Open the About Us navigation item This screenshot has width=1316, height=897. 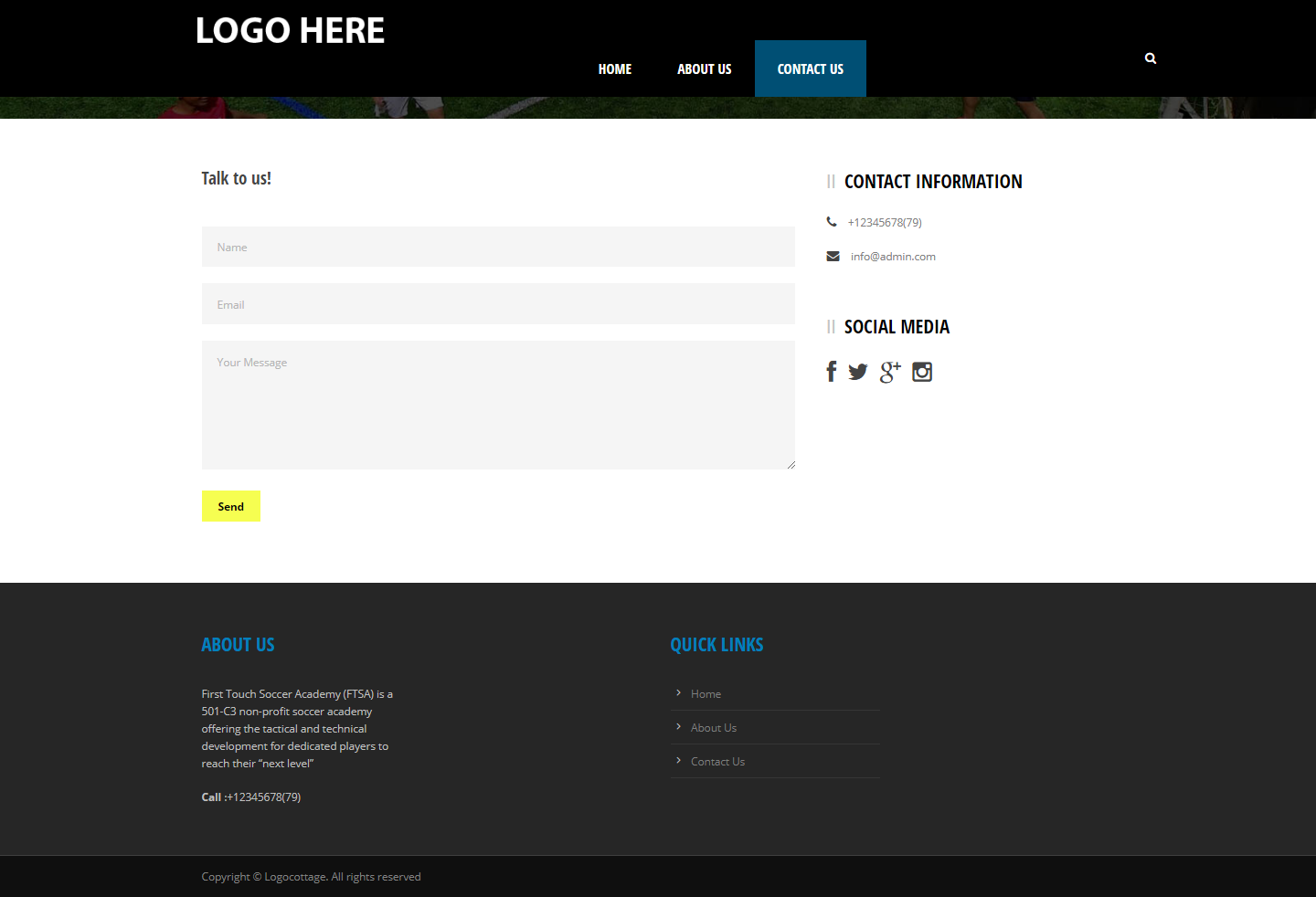704,69
